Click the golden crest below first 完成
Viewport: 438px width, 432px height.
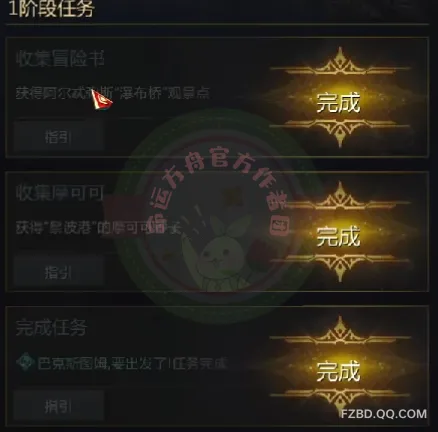pyautogui.click(x=339, y=133)
